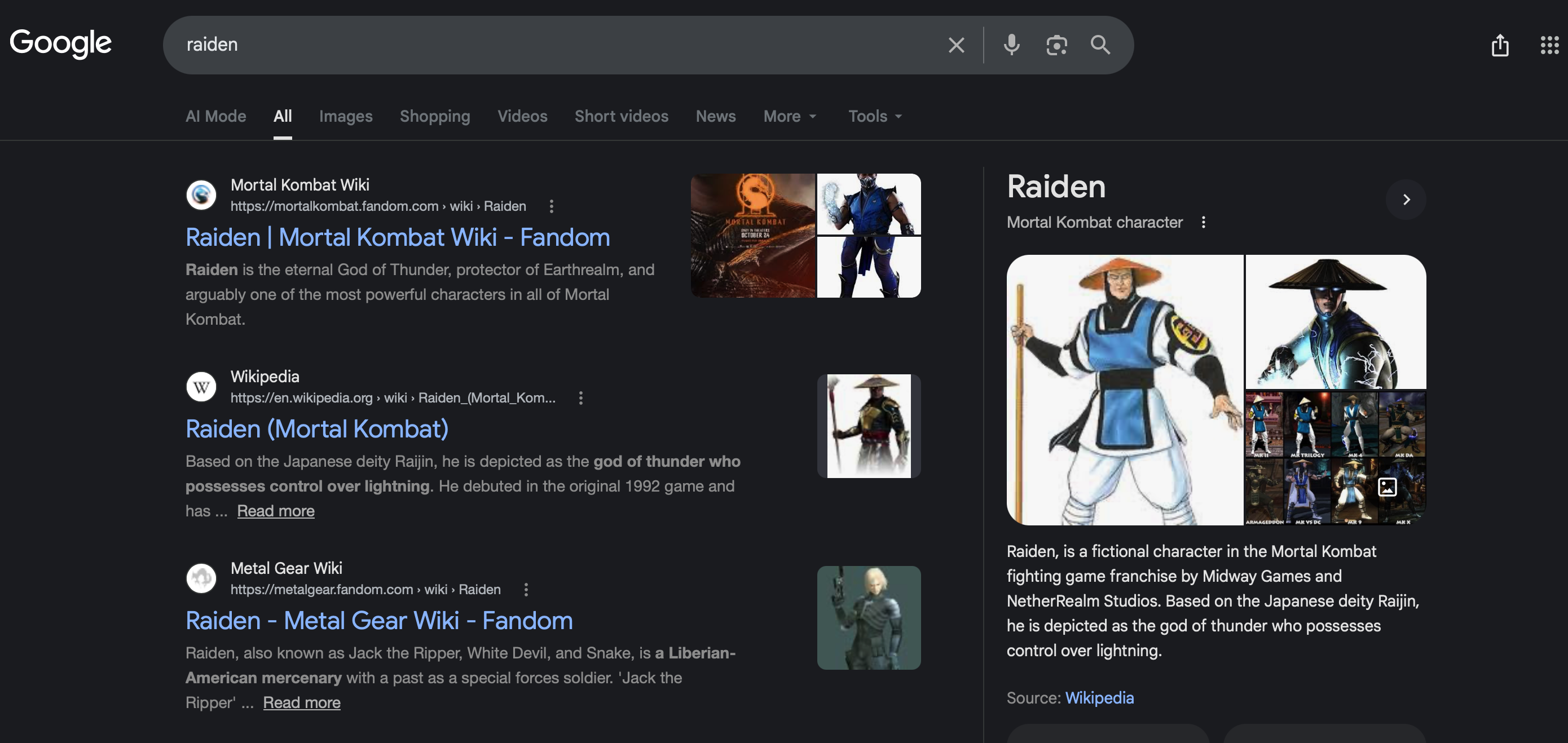Open Raiden (Mortal Kombat) Wikipedia link
This screenshot has width=1568, height=743.
click(x=317, y=429)
